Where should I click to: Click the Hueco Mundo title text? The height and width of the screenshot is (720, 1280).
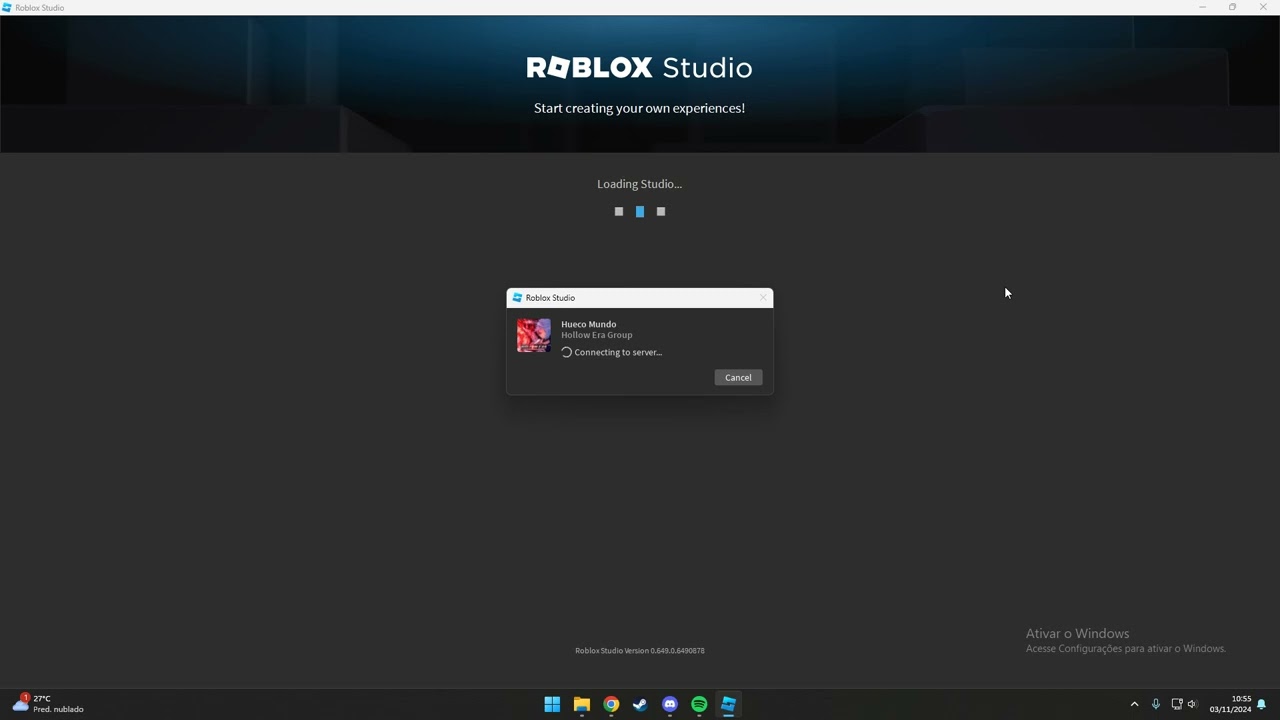coord(588,324)
